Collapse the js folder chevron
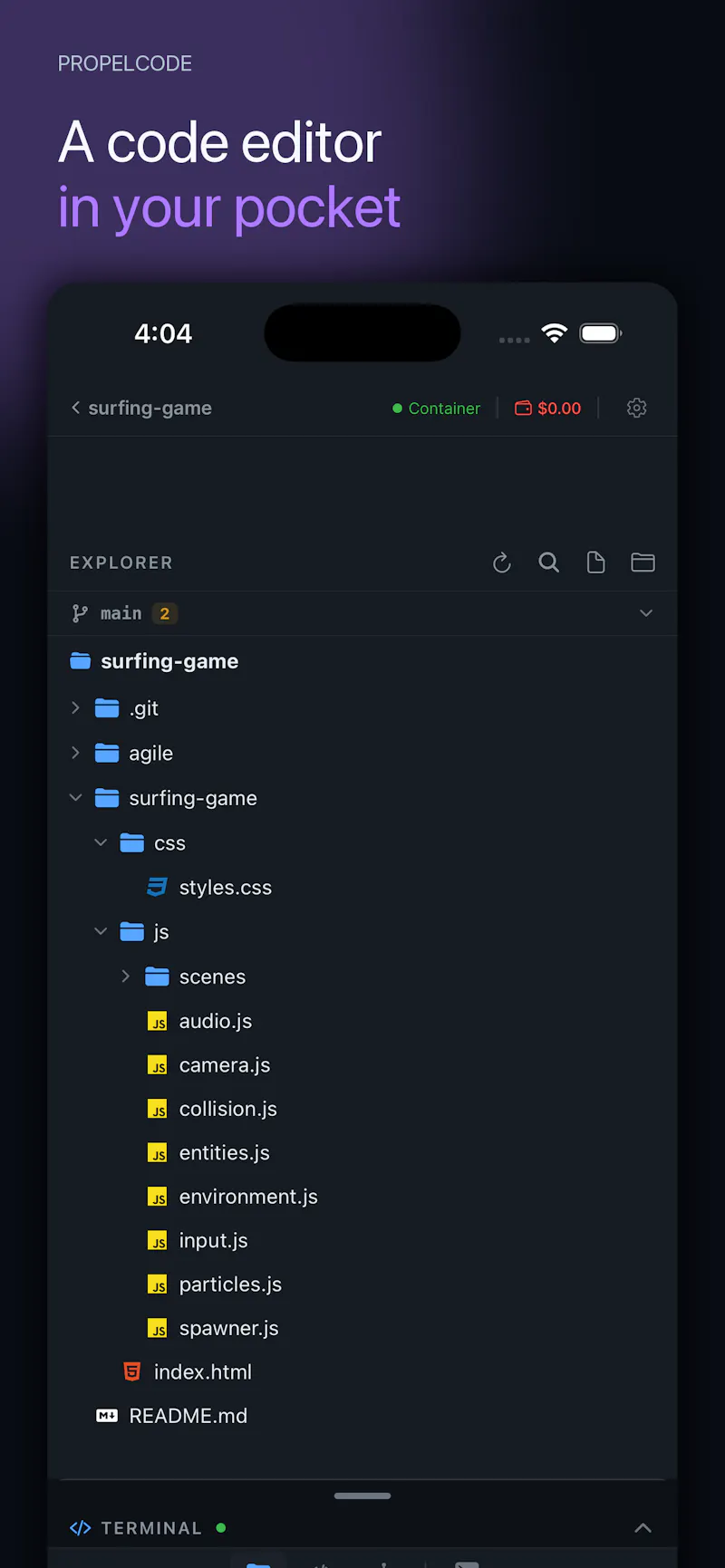 coord(101,931)
